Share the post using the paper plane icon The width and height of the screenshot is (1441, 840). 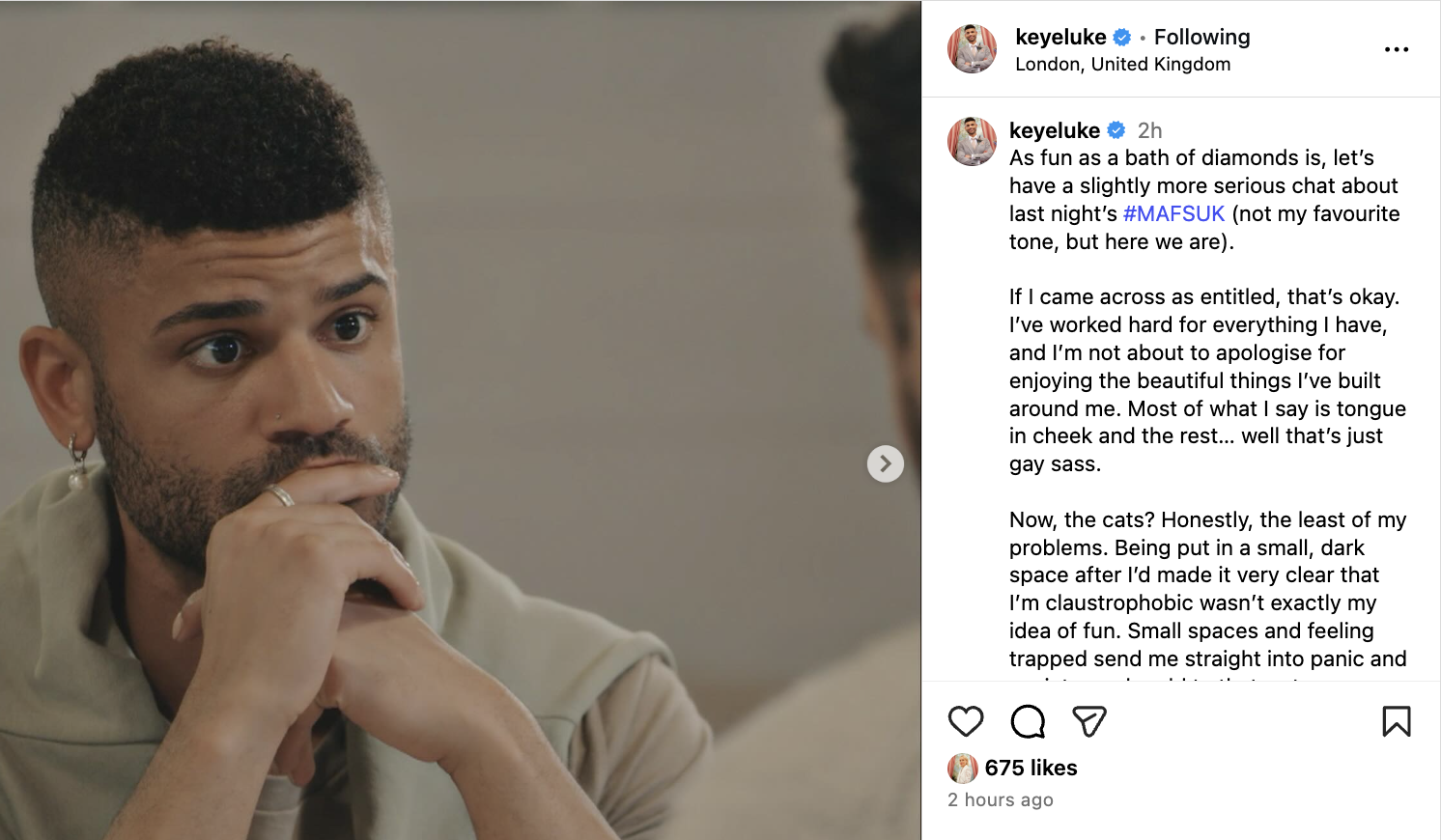1089,721
